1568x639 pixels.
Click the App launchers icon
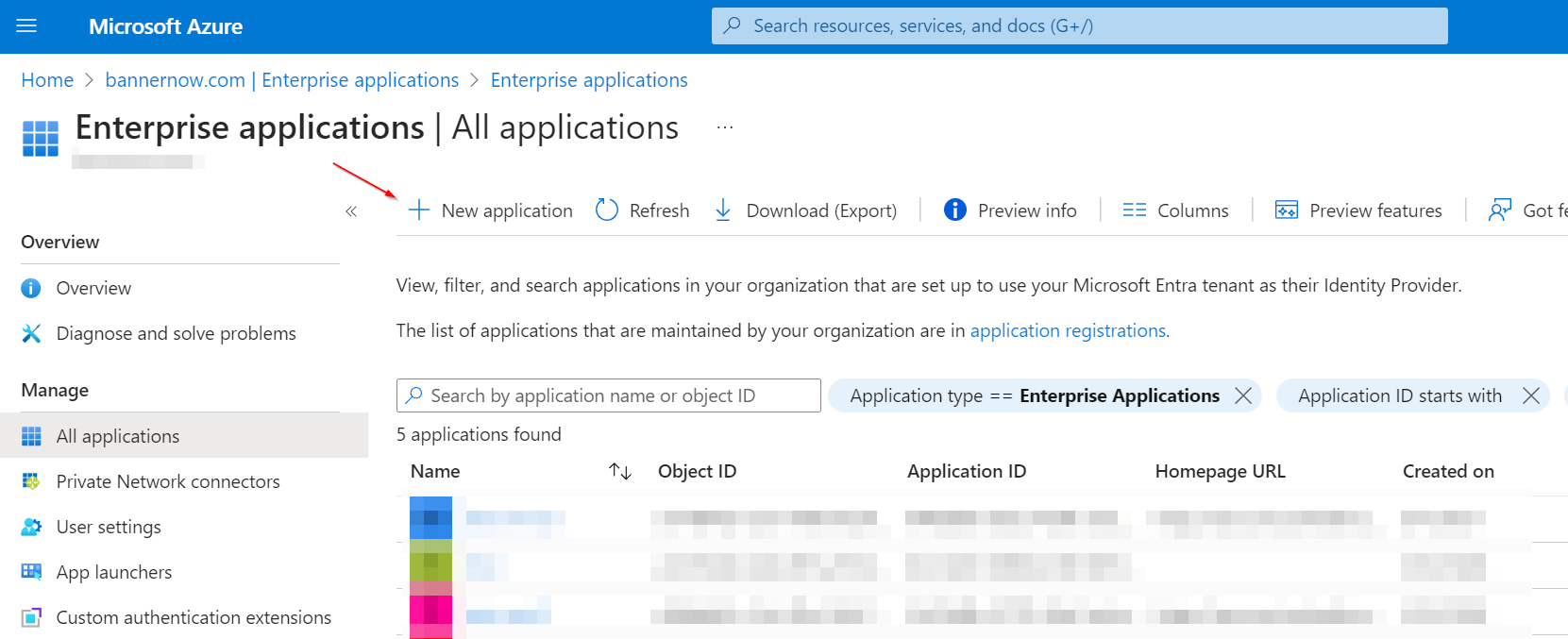click(x=31, y=572)
